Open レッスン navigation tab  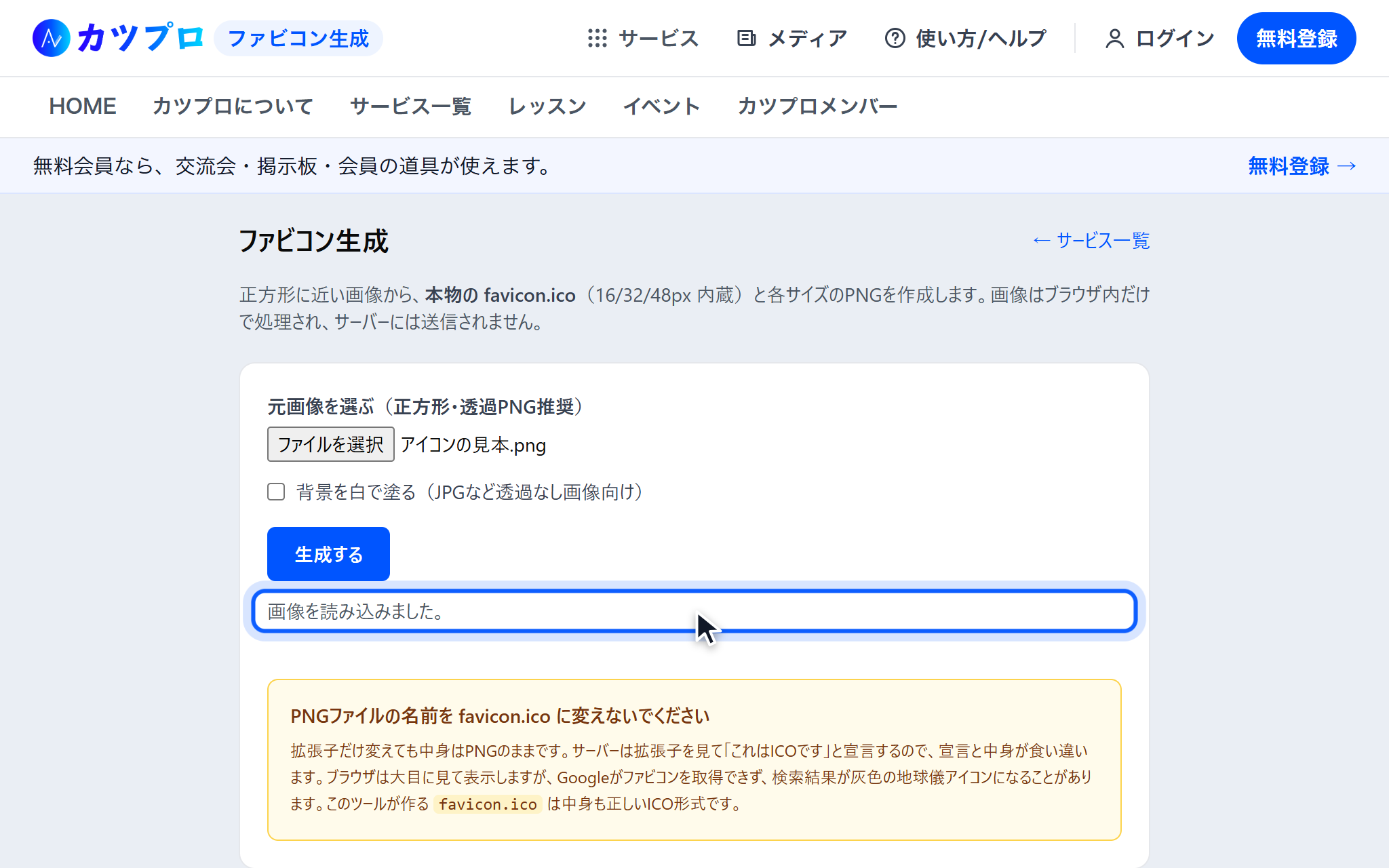547,106
